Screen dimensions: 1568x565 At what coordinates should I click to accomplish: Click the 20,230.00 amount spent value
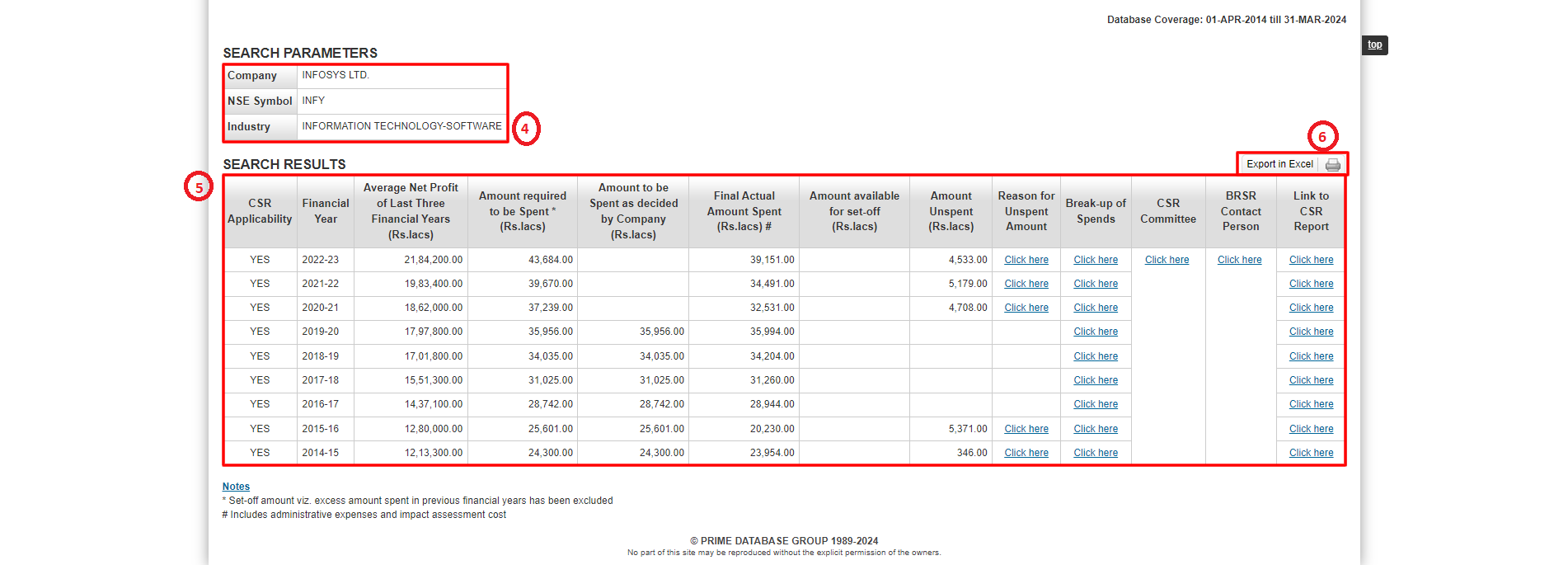click(x=772, y=429)
